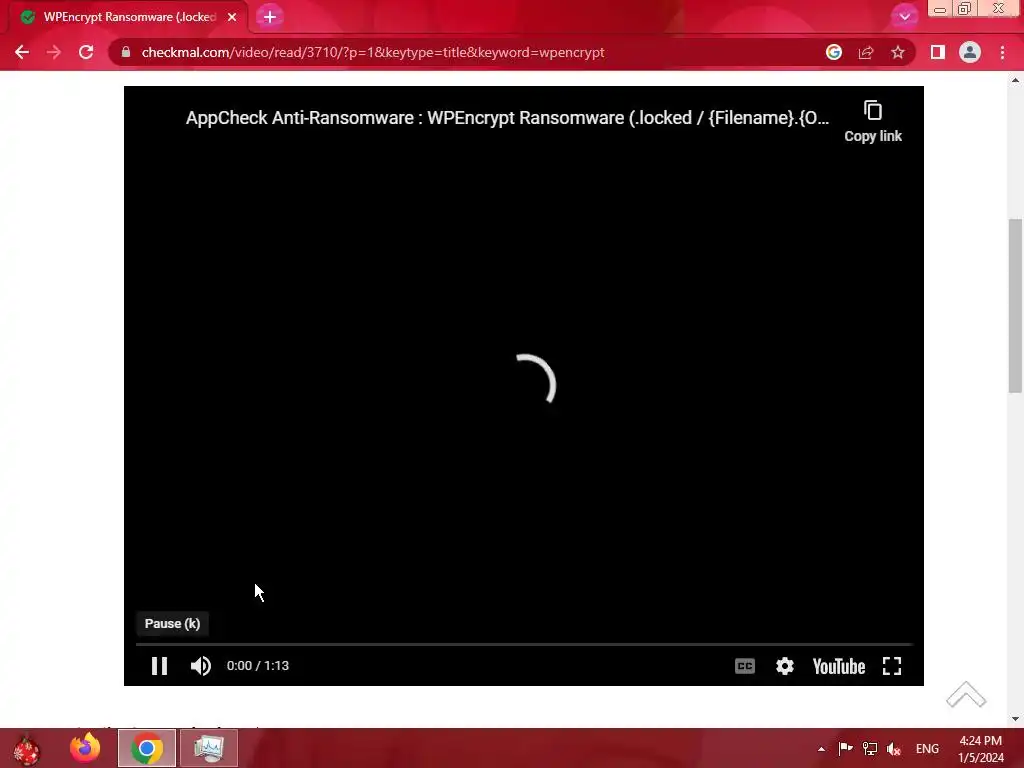The height and width of the screenshot is (768, 1024).
Task: Go forward in browser history
Action: coord(54,52)
